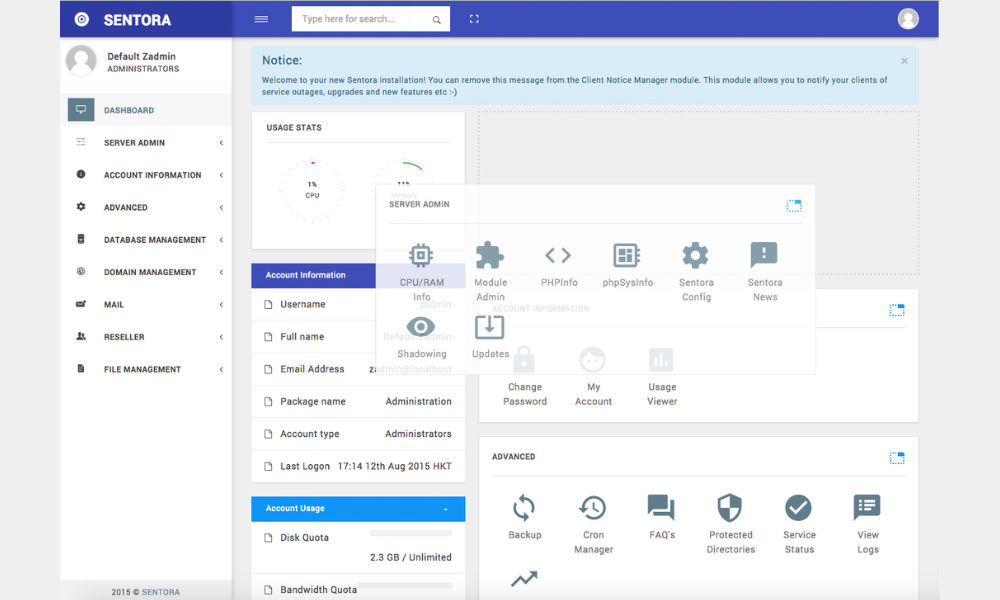The height and width of the screenshot is (600, 1000).
Task: Open FAQ's module
Action: coord(661,517)
